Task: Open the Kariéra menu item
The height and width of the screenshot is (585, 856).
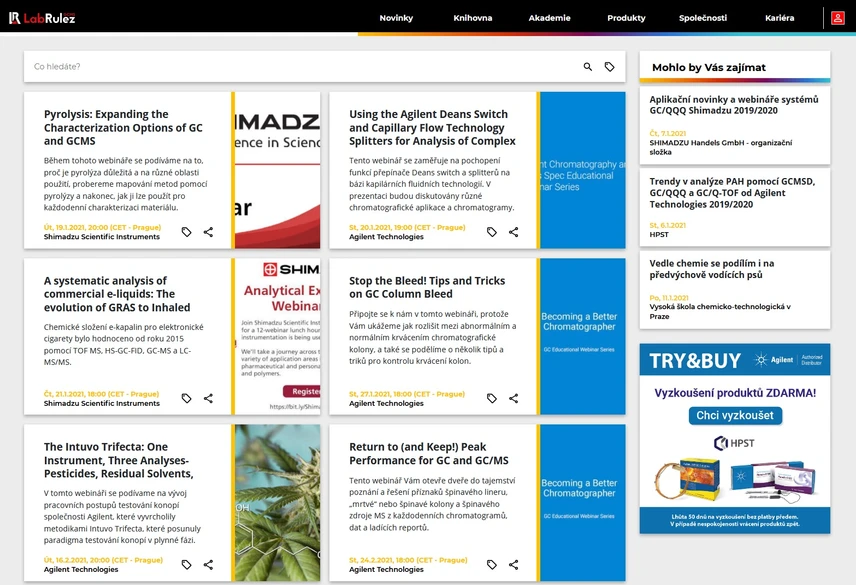Action: pyautogui.click(x=780, y=18)
